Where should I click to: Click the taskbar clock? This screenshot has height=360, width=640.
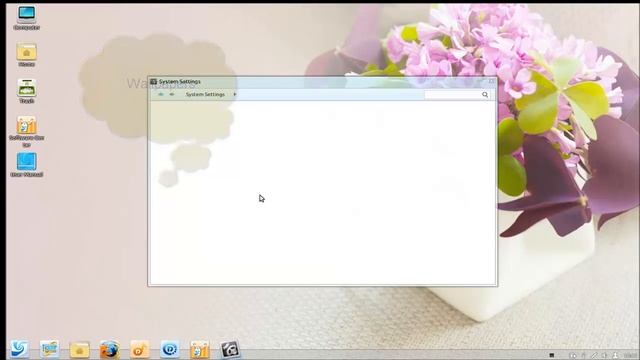[632, 356]
